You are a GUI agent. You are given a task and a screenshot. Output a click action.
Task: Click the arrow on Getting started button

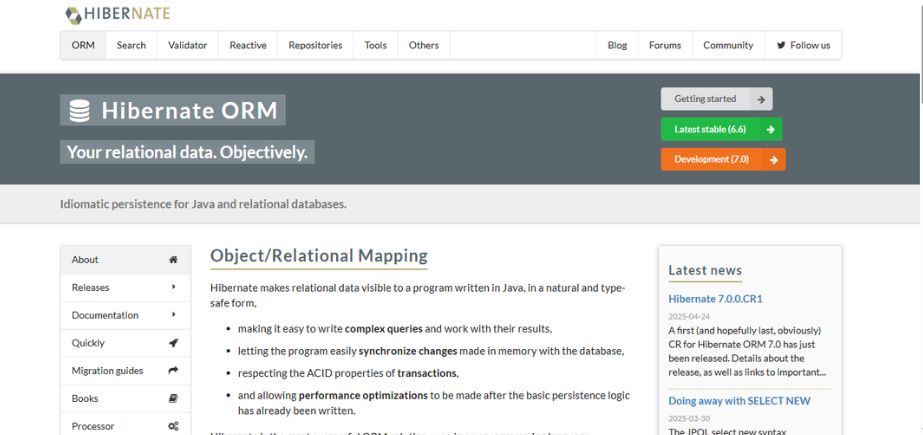click(761, 99)
